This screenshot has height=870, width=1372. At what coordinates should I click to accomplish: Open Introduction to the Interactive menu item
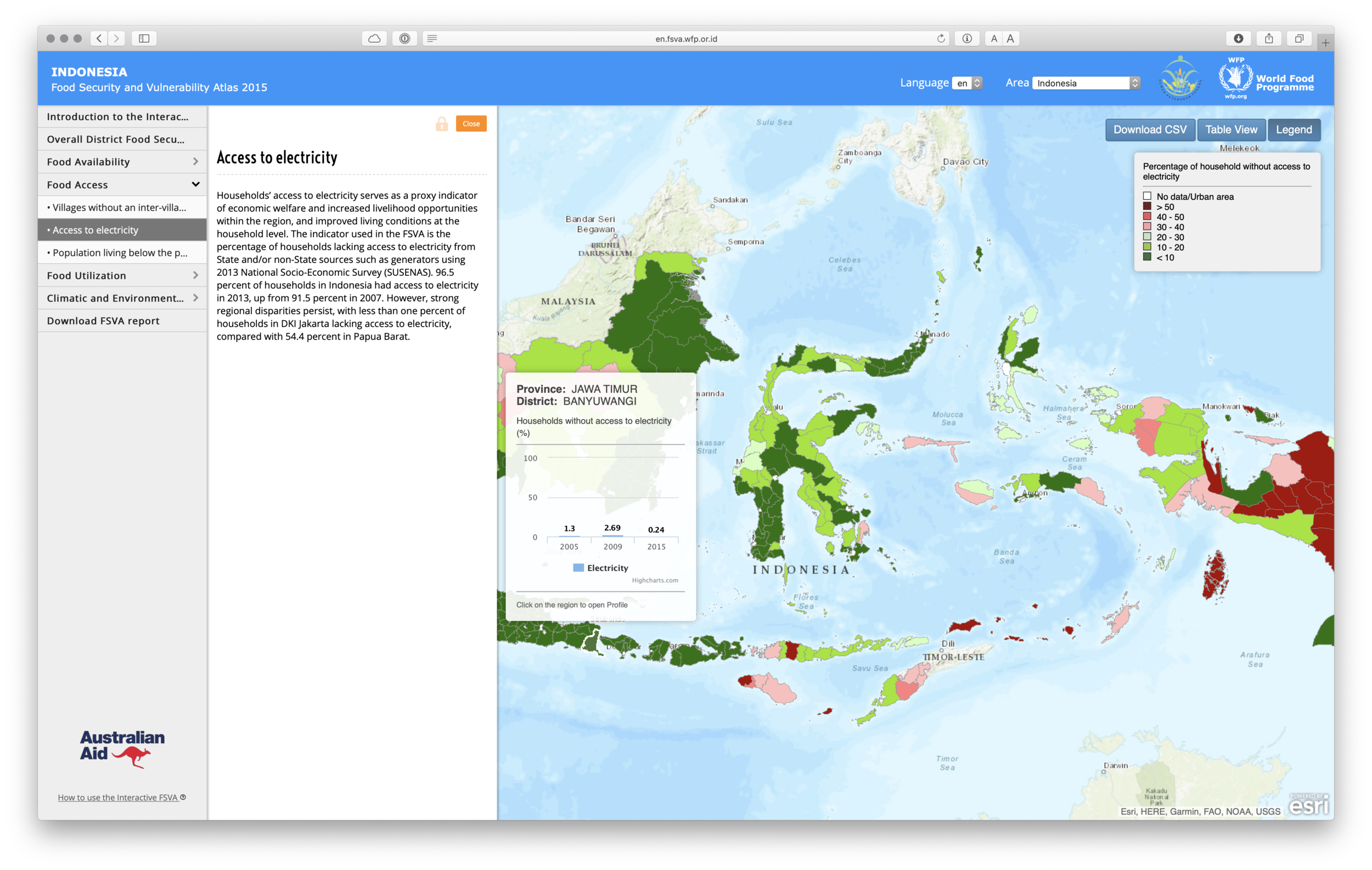122,117
